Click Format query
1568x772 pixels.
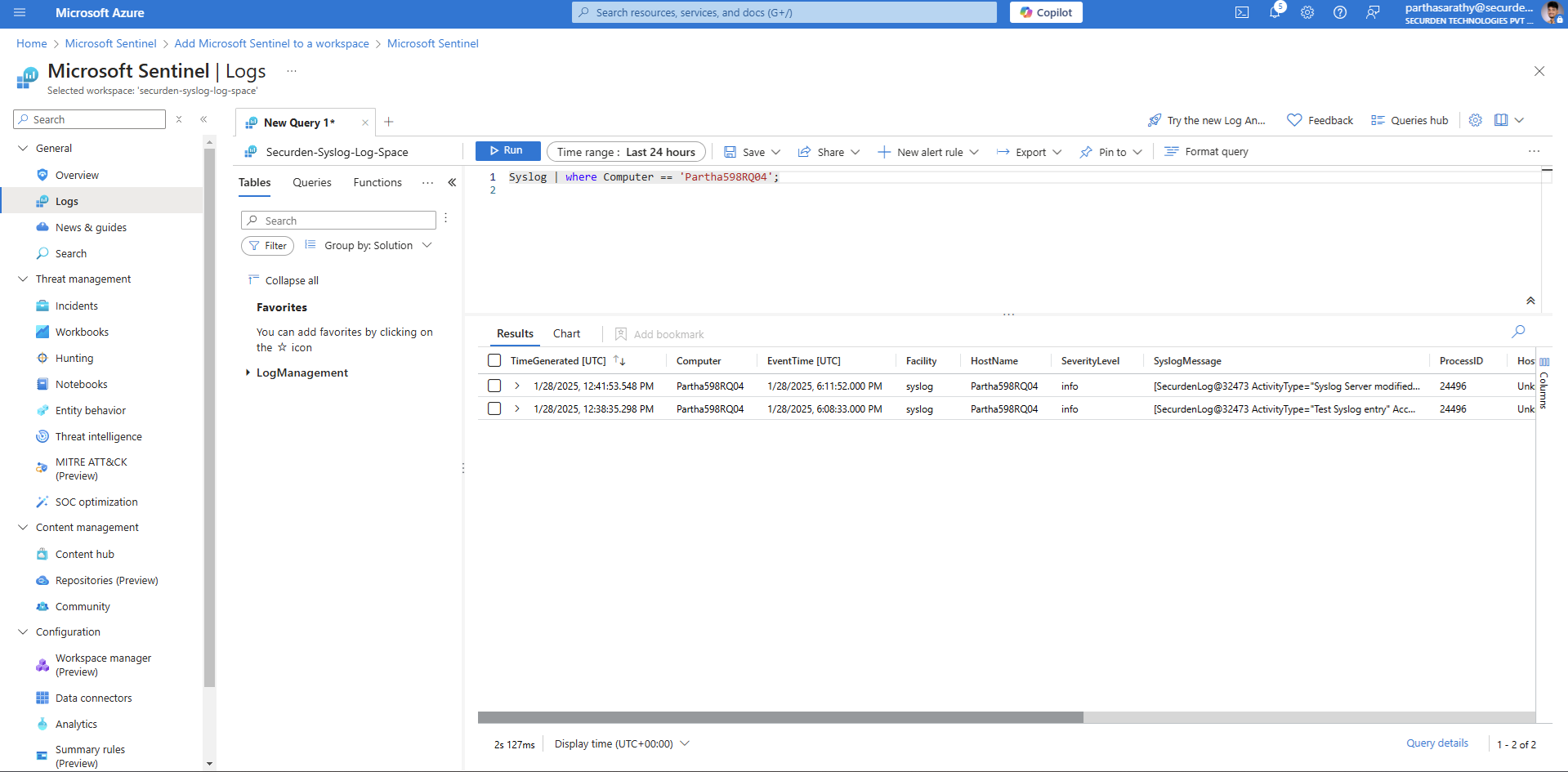point(1207,151)
